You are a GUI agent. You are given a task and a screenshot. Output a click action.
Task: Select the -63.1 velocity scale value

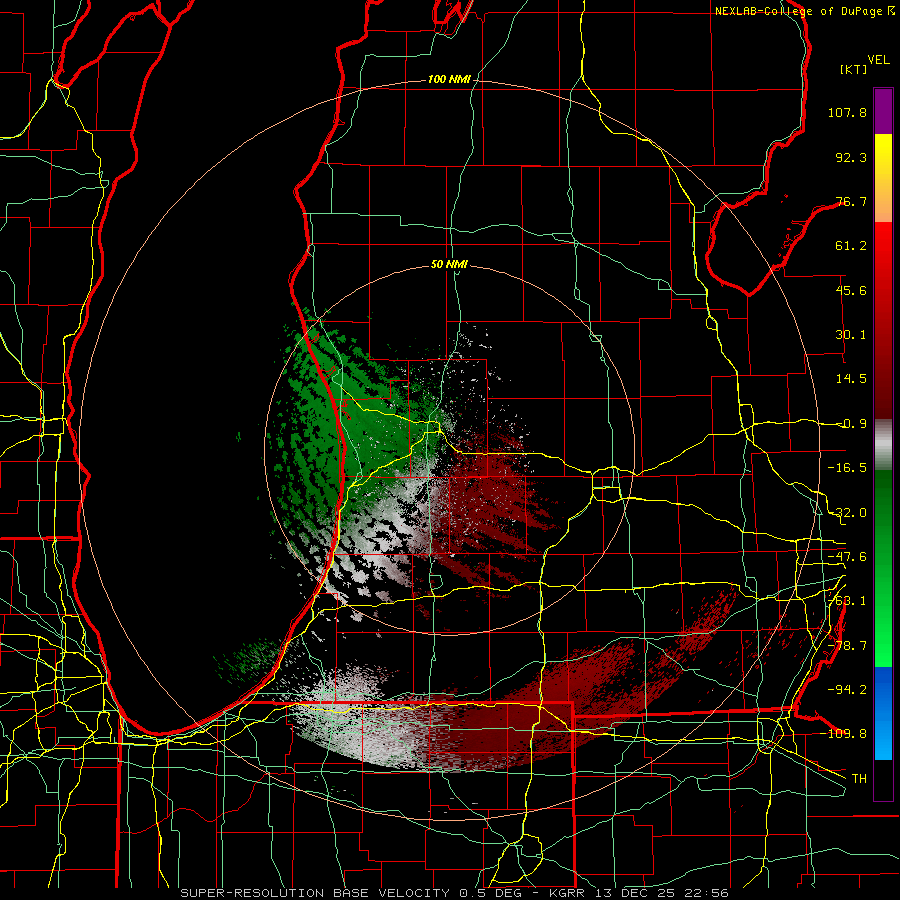847,601
